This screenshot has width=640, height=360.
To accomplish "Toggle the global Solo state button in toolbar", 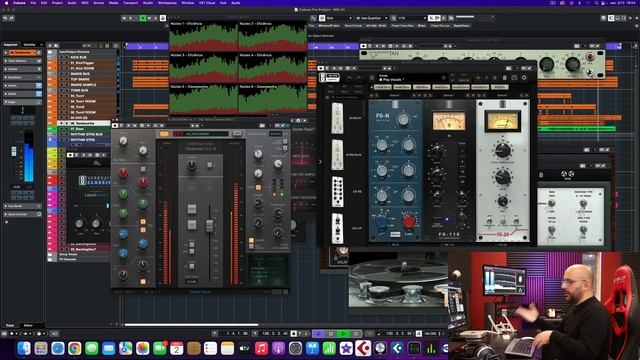I will click(130, 18).
